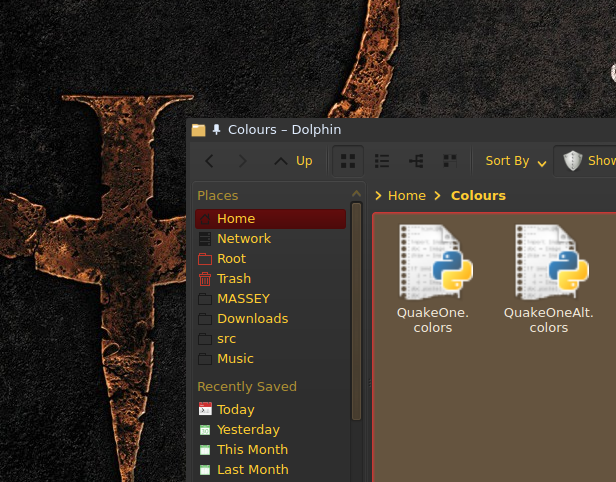The image size is (616, 482).
Task: Click the pin icon in title bar
Action: pos(216,130)
